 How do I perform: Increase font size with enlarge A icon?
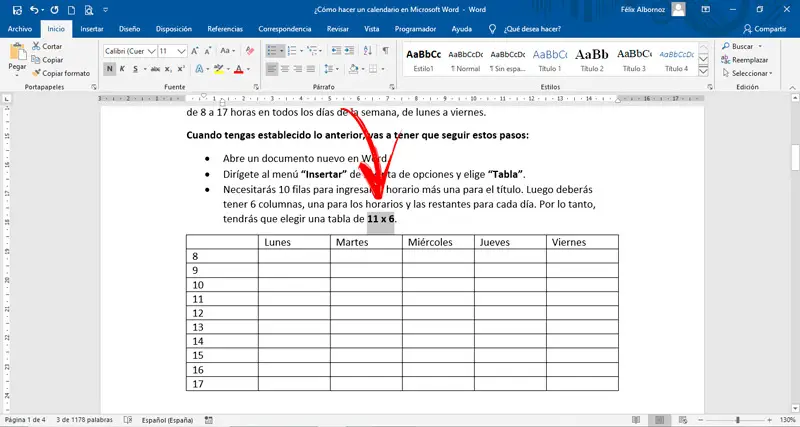[x=195, y=51]
